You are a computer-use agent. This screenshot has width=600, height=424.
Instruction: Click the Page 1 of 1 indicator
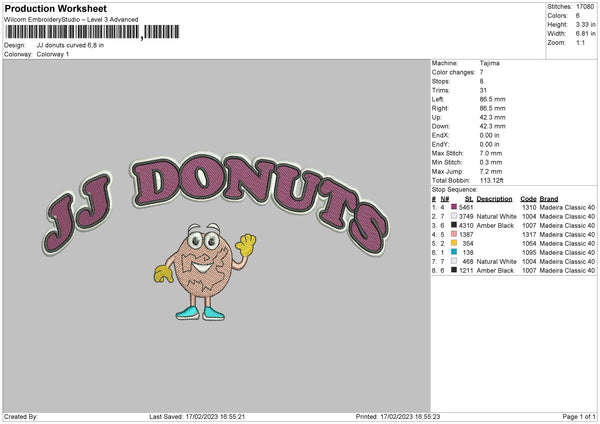point(579,416)
